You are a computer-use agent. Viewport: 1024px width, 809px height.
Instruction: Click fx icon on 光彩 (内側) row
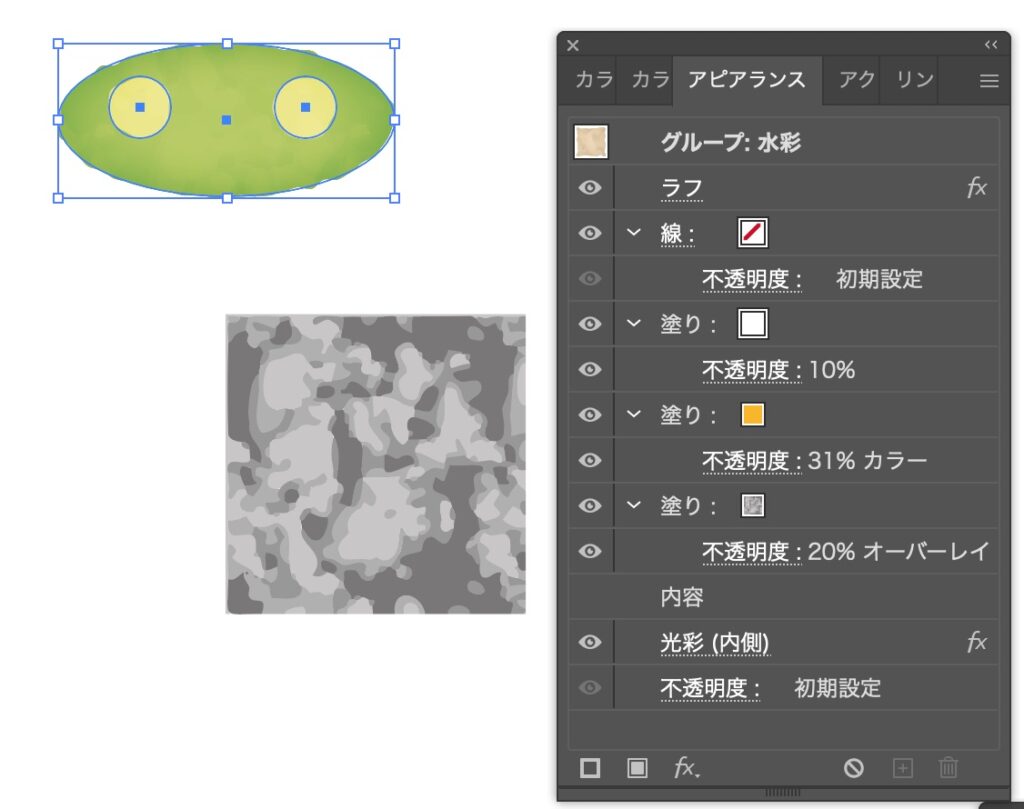coord(977,643)
